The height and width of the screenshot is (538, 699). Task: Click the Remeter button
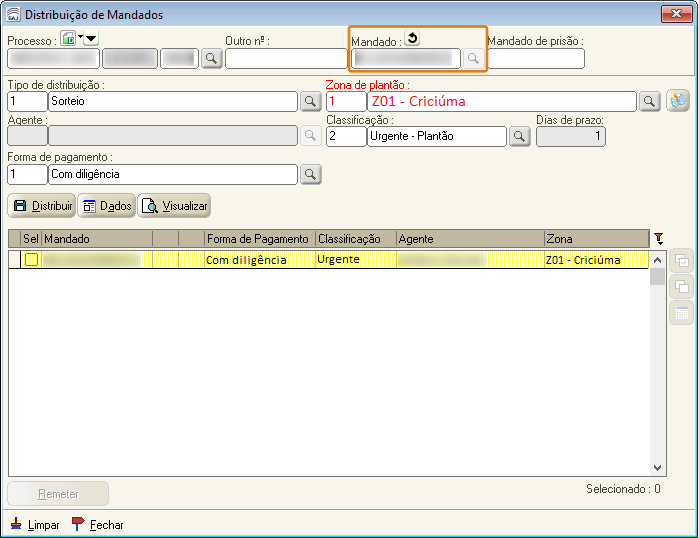pyautogui.click(x=58, y=494)
